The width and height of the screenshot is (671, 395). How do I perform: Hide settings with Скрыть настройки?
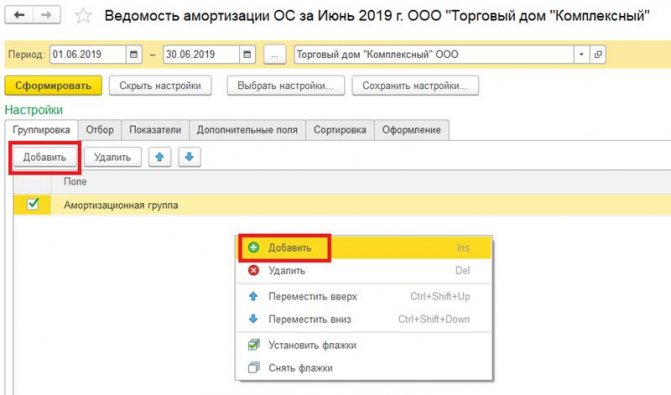pyautogui.click(x=160, y=86)
